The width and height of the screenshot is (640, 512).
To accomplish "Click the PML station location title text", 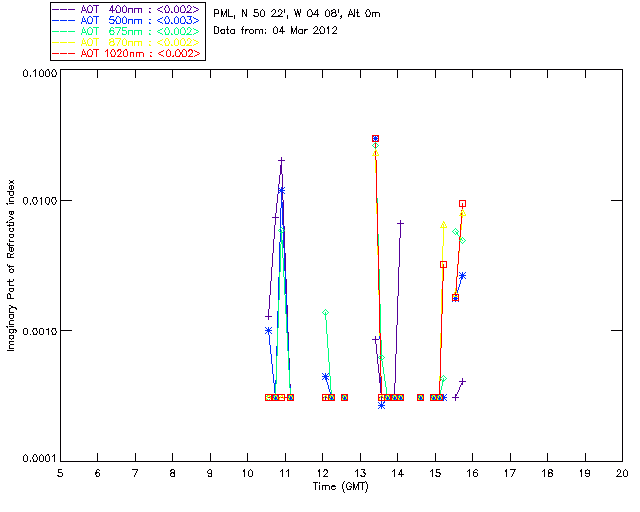I will click(x=297, y=14).
